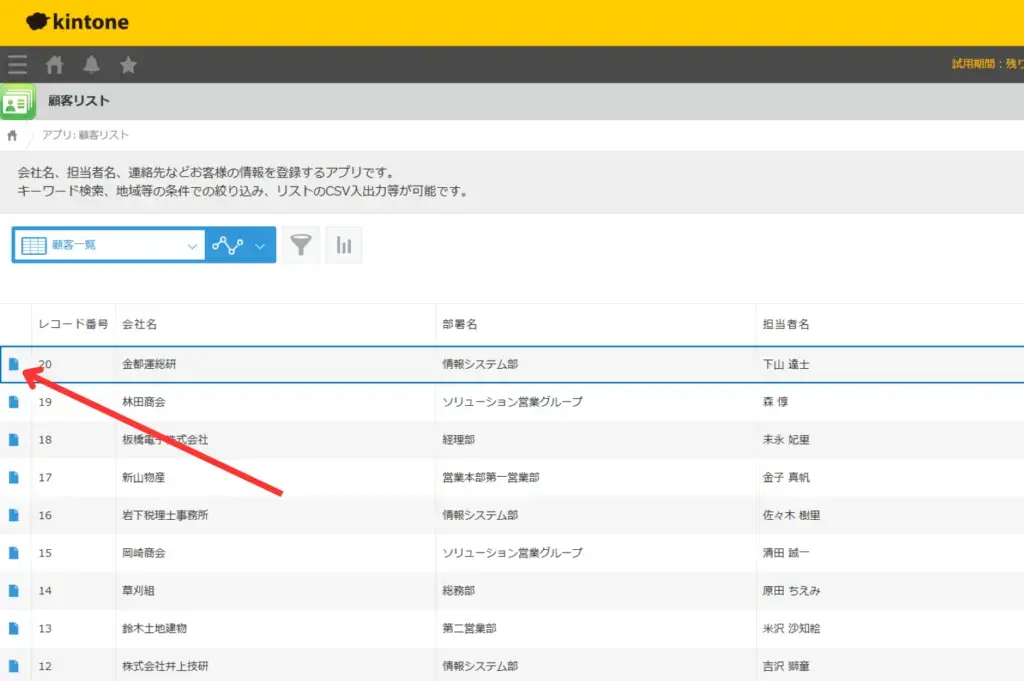Open the 試用期間 trial period link
Viewport: 1024px width, 681px height.
click(x=990, y=62)
